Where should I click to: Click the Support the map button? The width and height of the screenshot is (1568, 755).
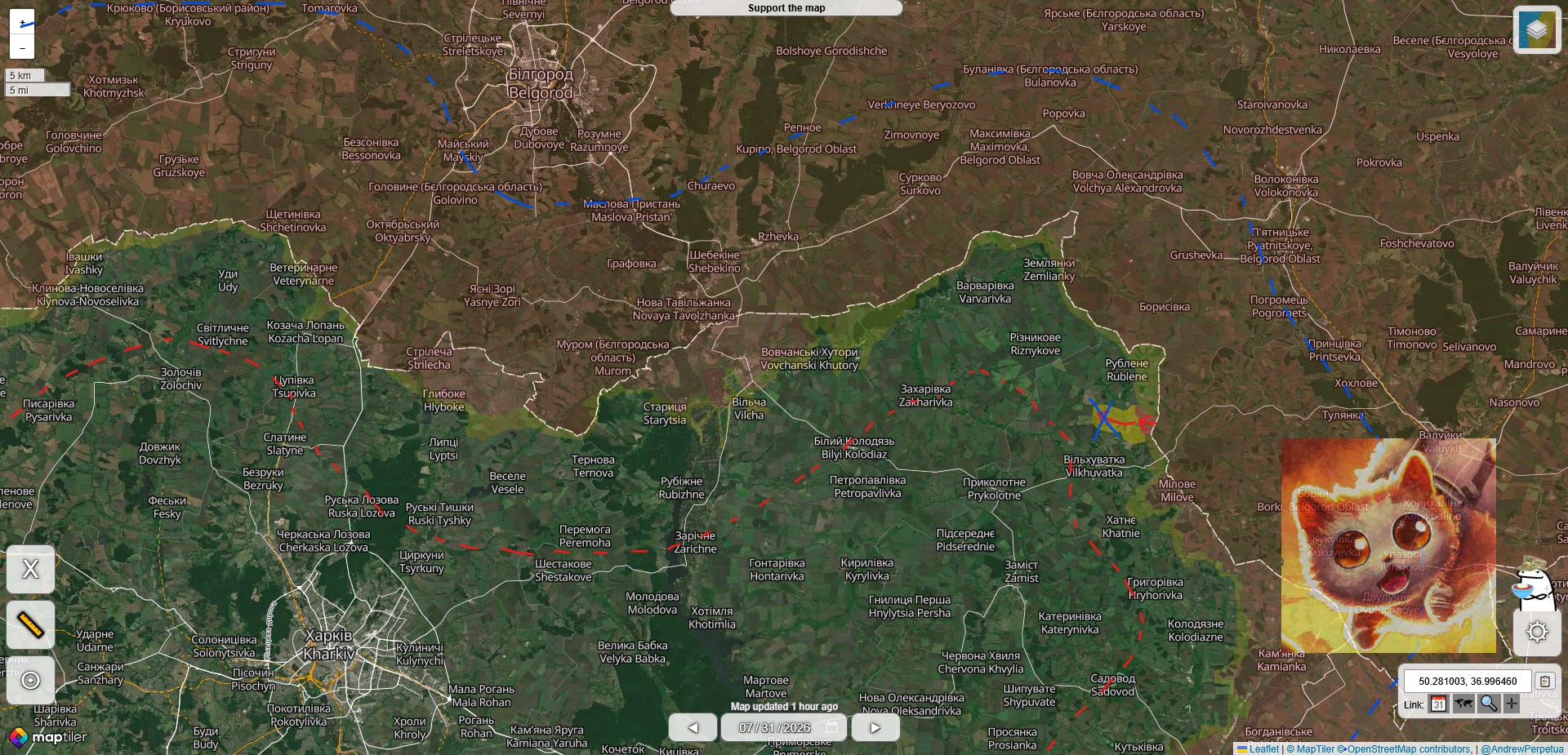tap(786, 8)
